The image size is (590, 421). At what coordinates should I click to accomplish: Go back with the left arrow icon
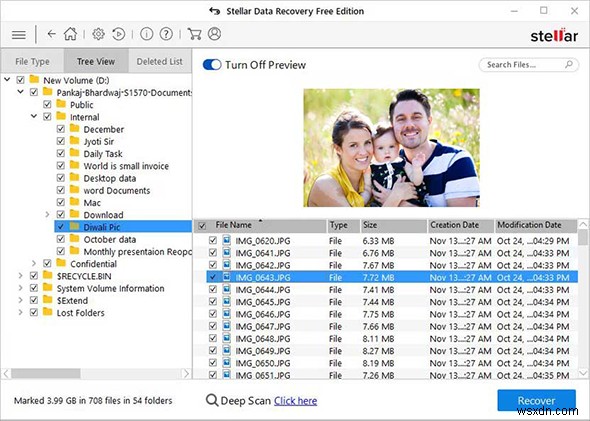pyautogui.click(x=51, y=34)
